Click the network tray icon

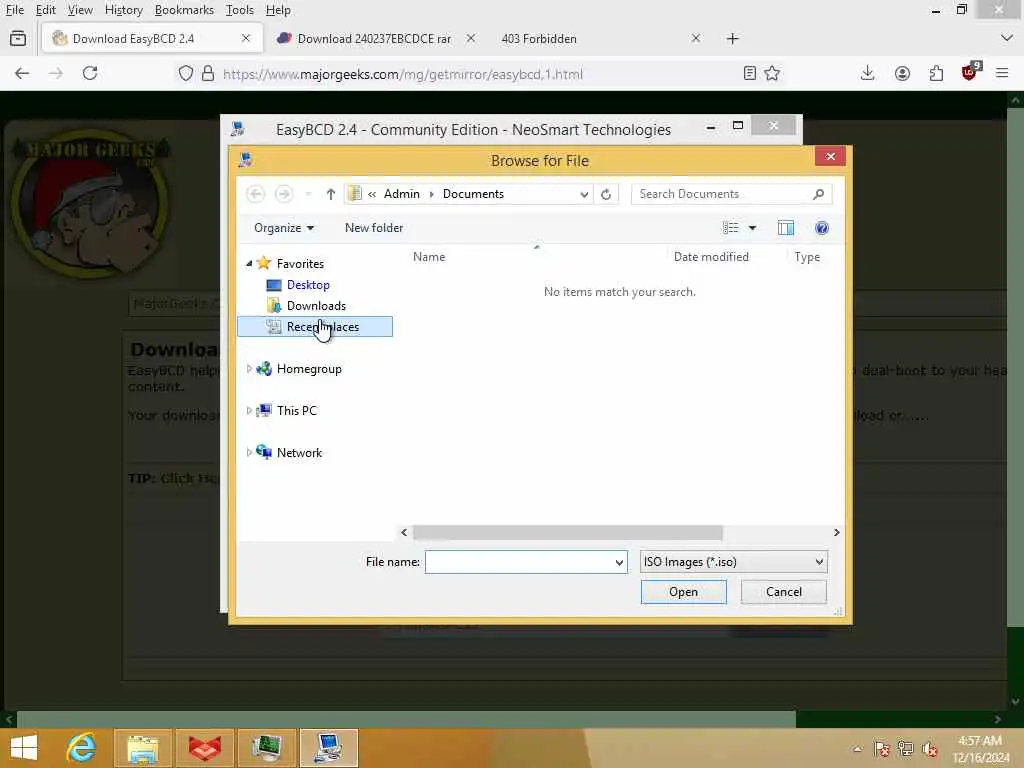(x=905, y=748)
